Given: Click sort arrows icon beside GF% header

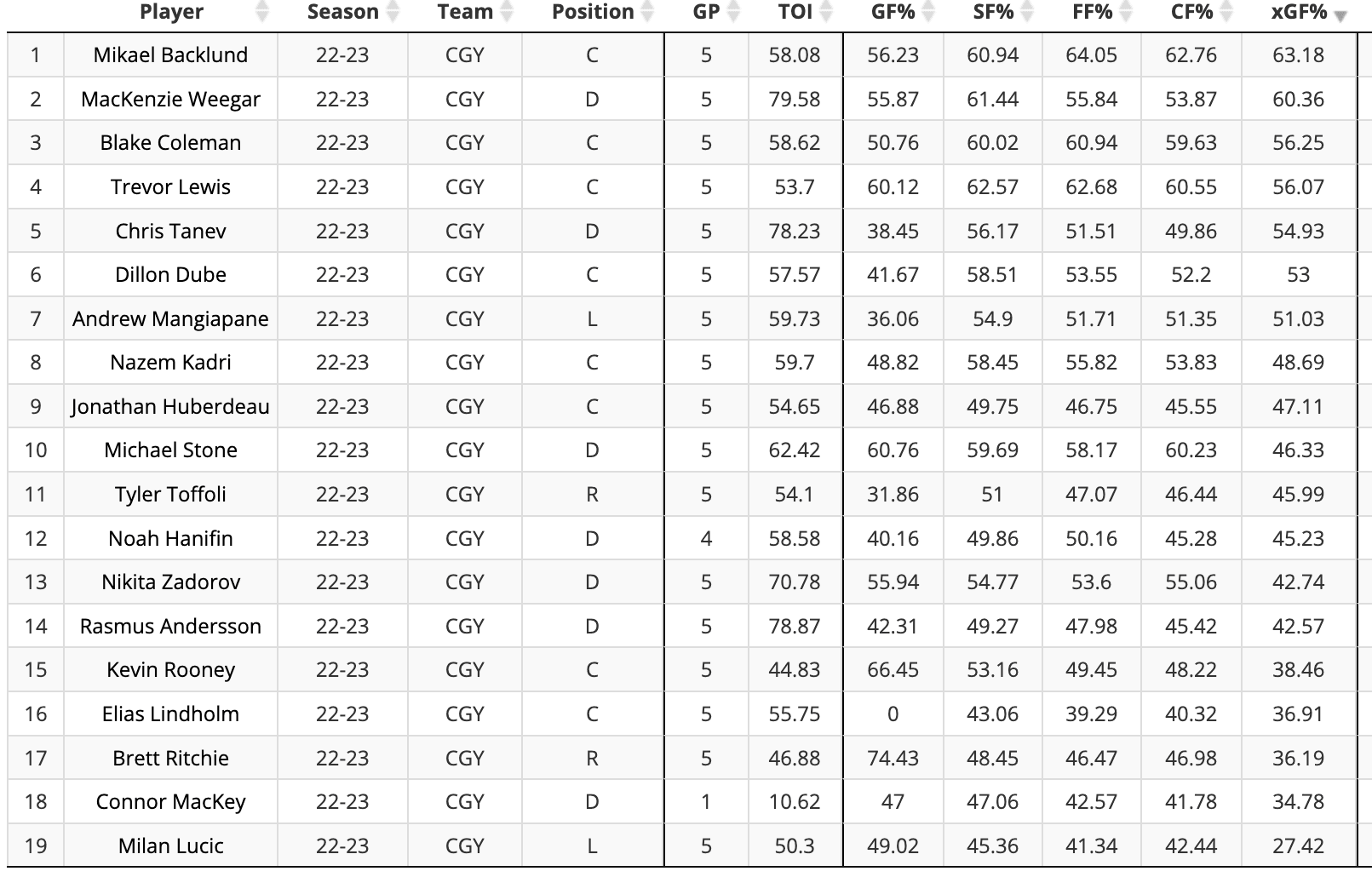Looking at the screenshot, I should click(928, 12).
